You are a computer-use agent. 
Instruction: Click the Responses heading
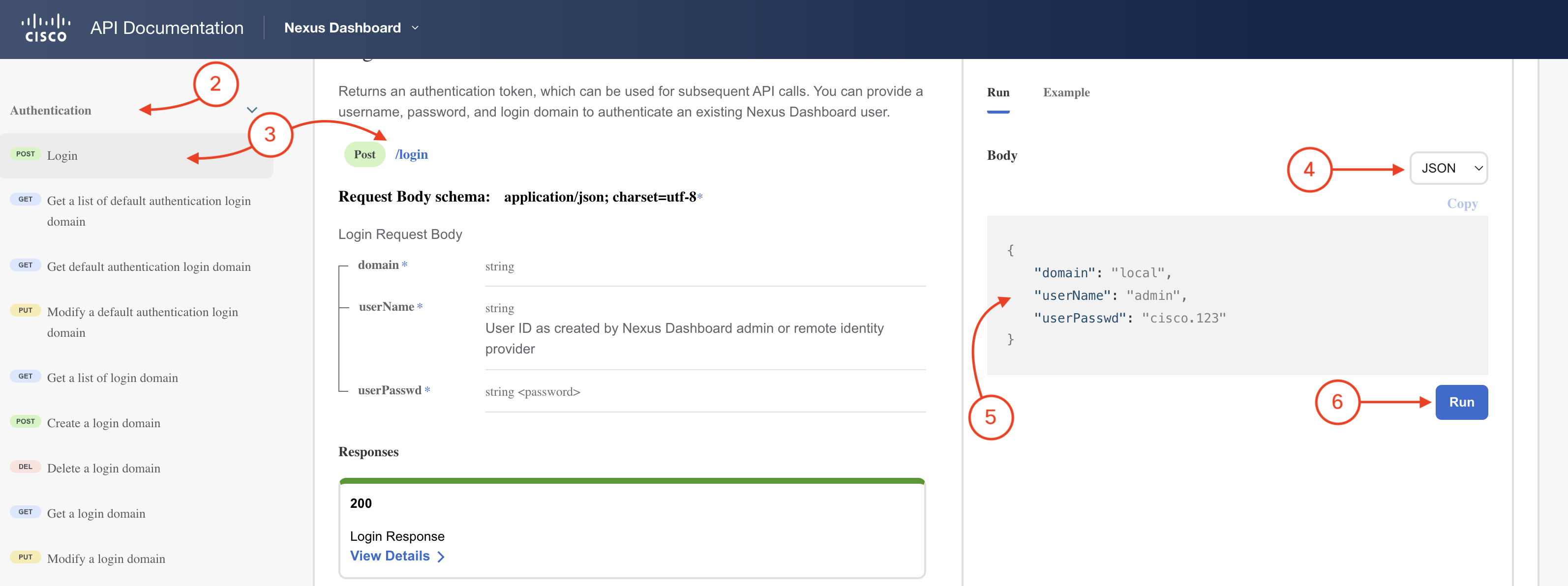[368, 452]
